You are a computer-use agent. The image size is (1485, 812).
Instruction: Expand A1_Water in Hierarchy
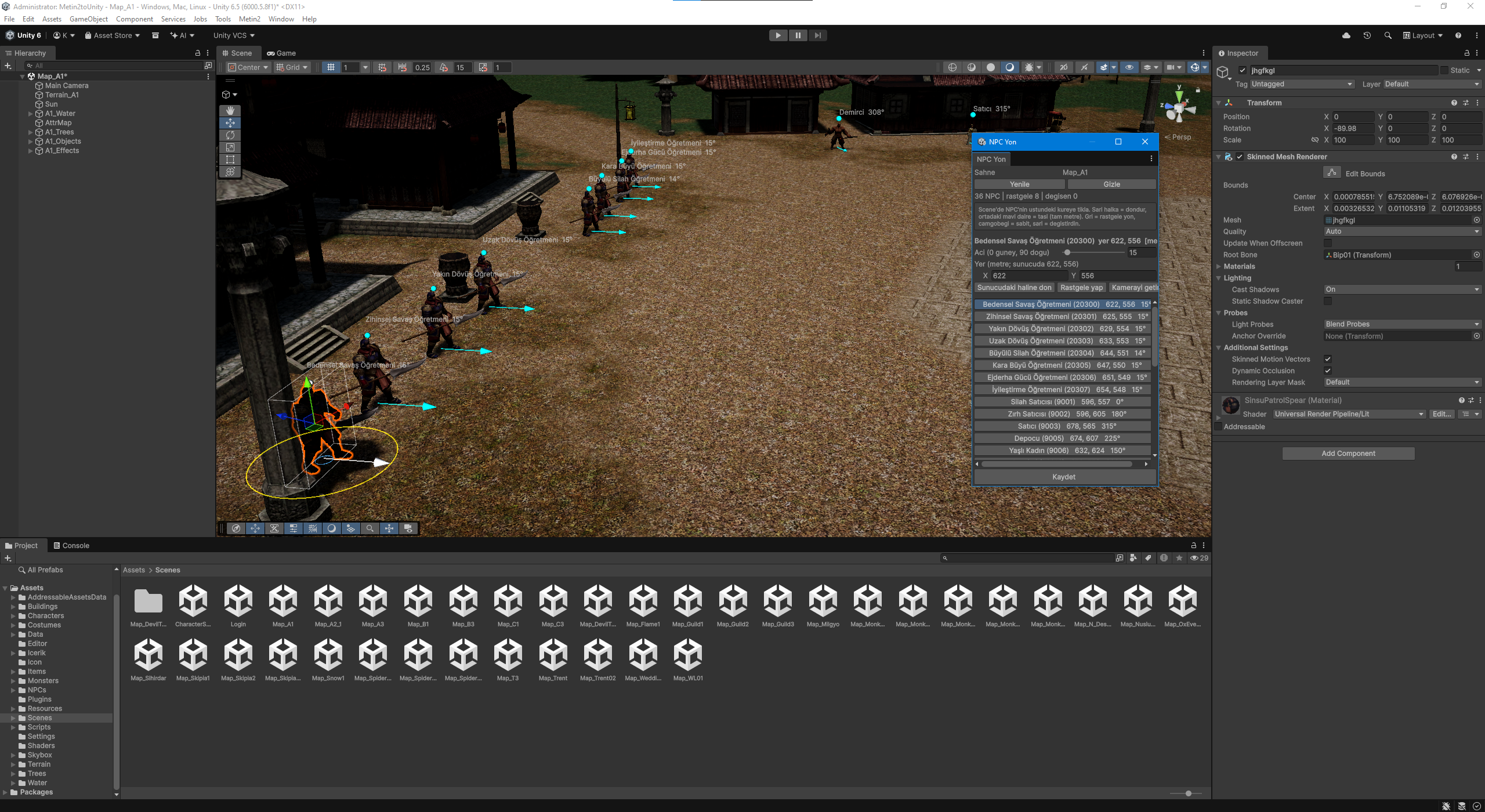tap(30, 114)
